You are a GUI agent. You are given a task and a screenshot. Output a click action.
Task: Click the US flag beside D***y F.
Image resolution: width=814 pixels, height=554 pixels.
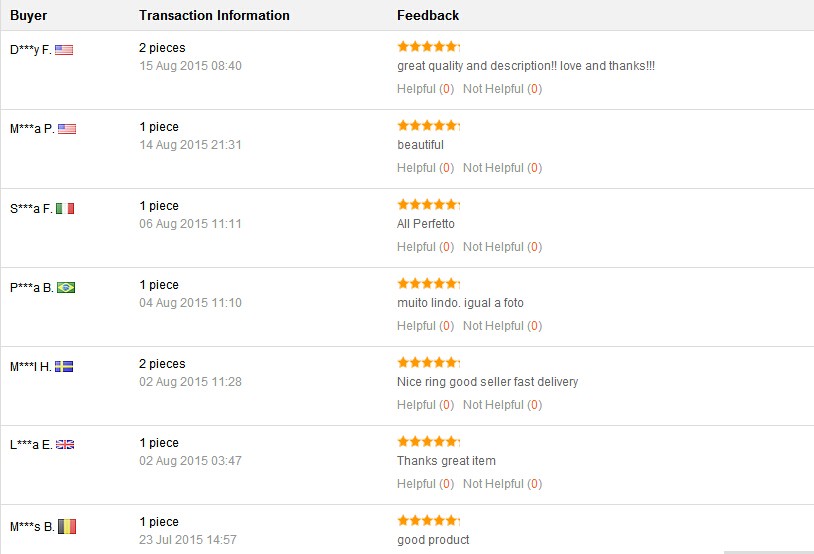pyautogui.click(x=64, y=49)
